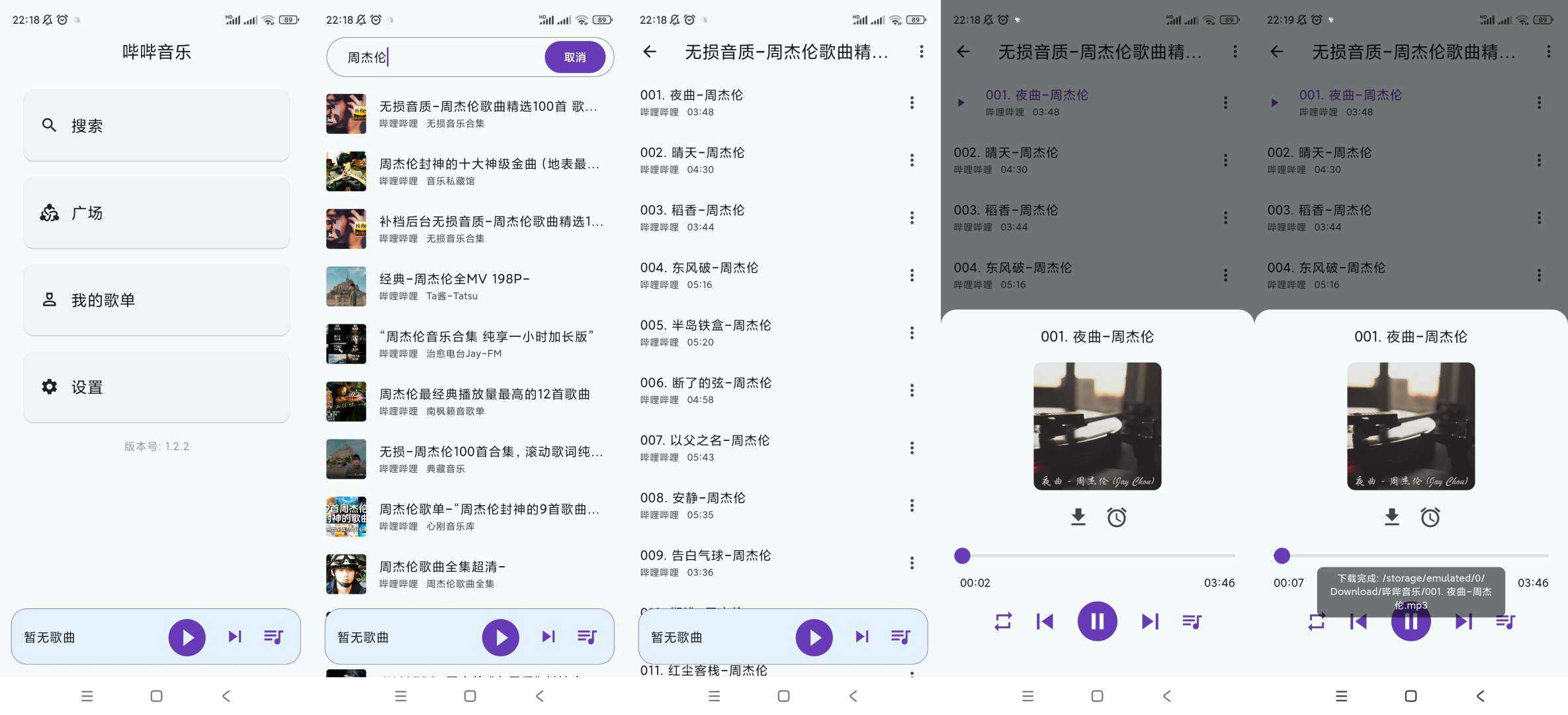Toggle repeat mode in player at 00:02
1568x715 pixels.
[1003, 622]
